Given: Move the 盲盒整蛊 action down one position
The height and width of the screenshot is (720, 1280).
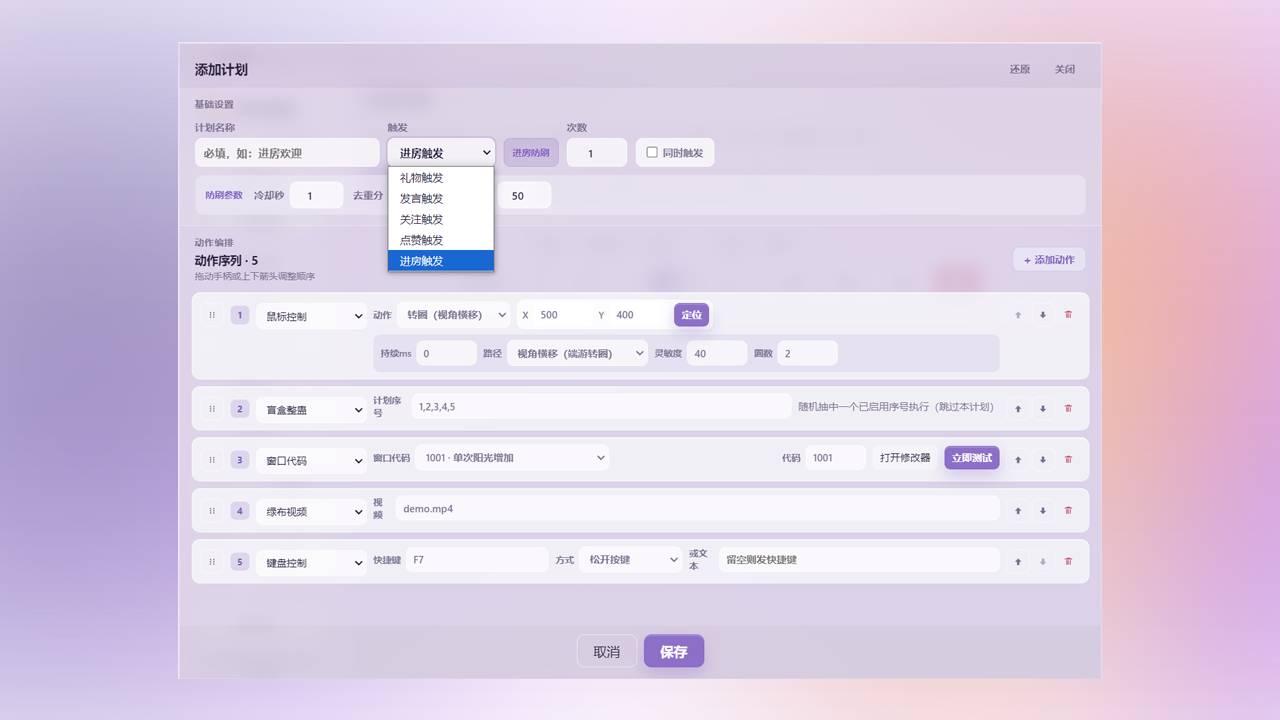Looking at the screenshot, I should pyautogui.click(x=1043, y=408).
